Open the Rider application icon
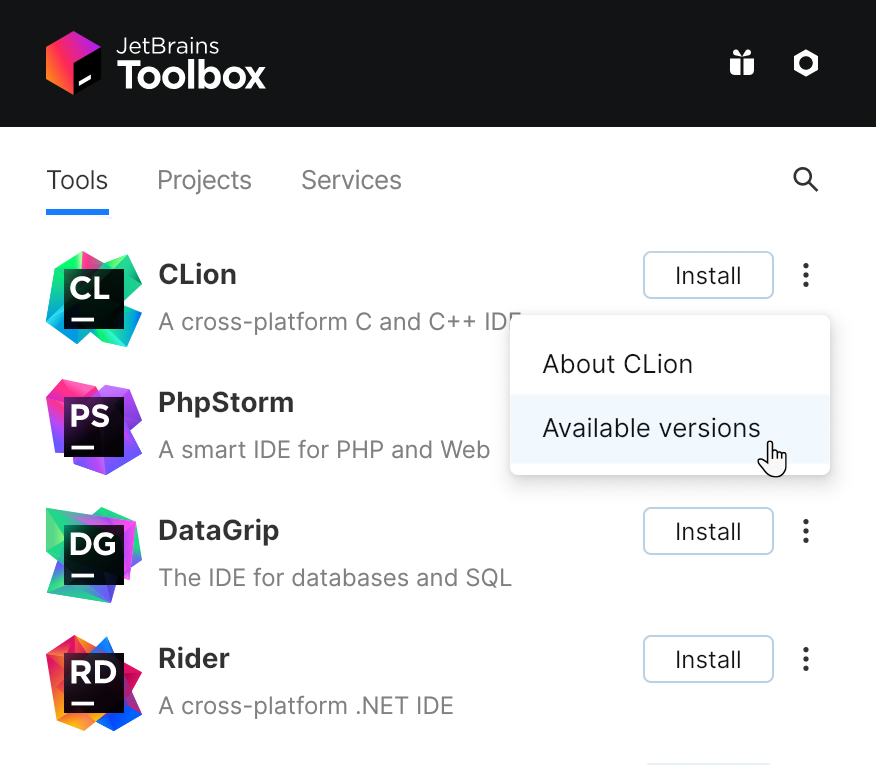The width and height of the screenshot is (876, 765). coord(93,681)
